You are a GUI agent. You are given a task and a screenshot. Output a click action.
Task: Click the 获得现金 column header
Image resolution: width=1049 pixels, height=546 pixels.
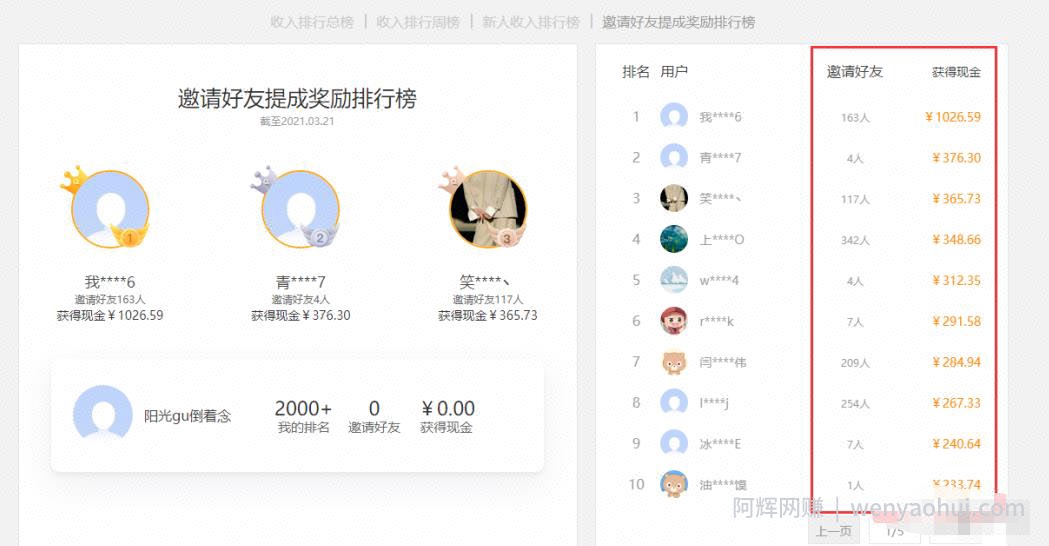956,72
